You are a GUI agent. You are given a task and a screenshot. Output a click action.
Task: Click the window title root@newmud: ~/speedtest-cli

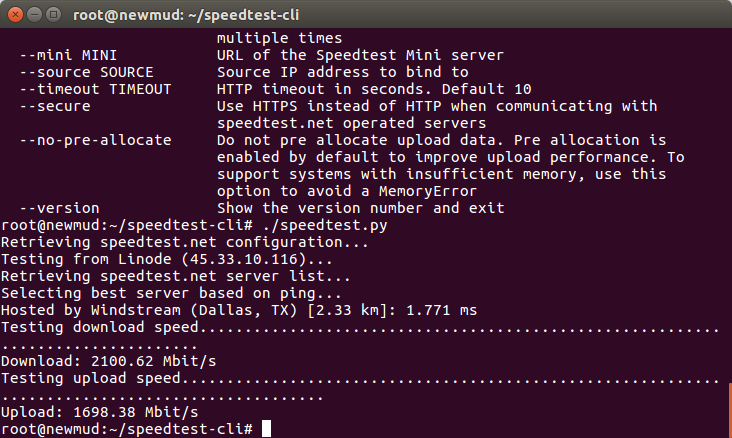click(186, 15)
